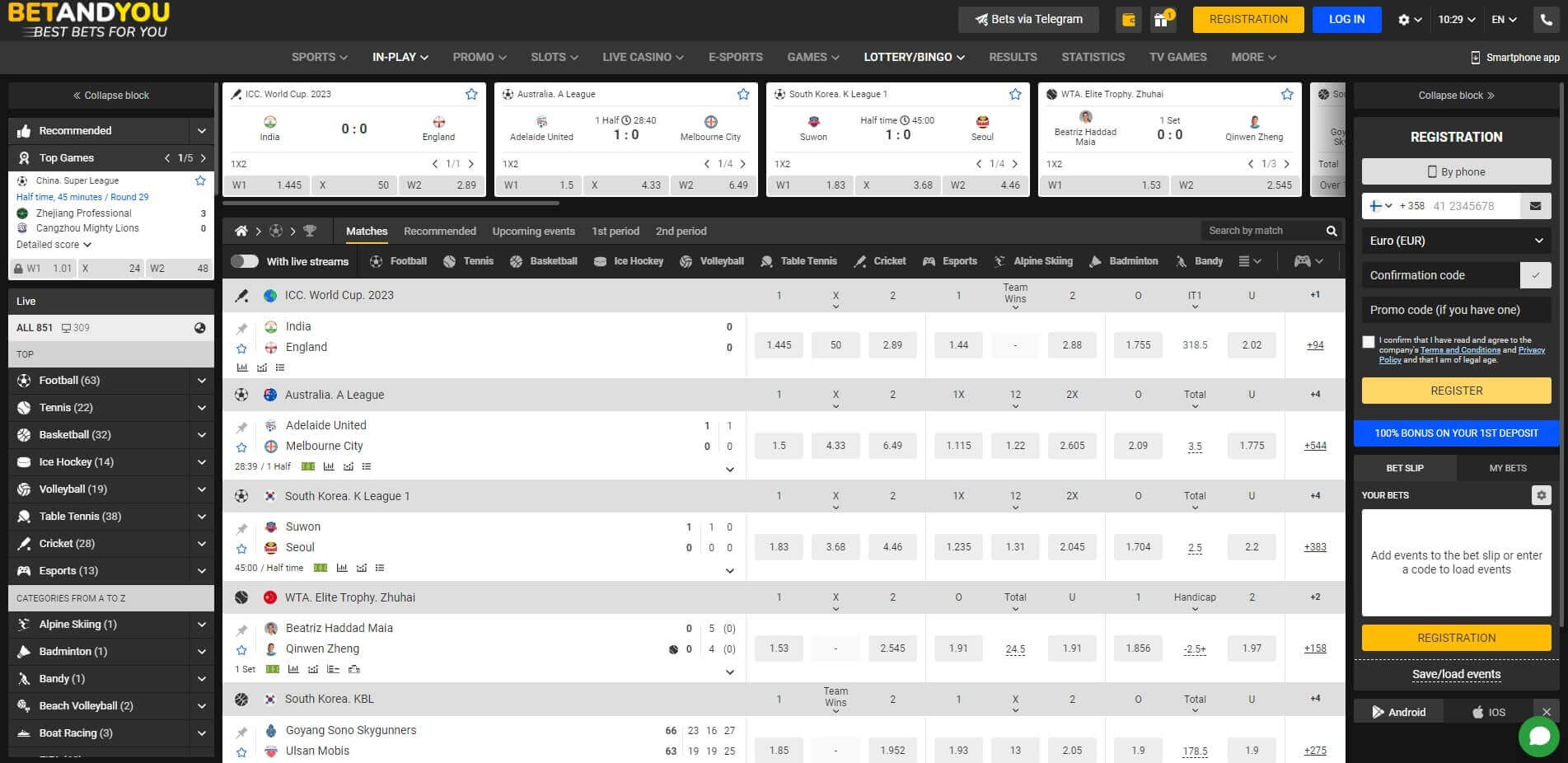Select the Tennis sport filter icon
Image resolution: width=1568 pixels, height=763 pixels.
(x=449, y=261)
